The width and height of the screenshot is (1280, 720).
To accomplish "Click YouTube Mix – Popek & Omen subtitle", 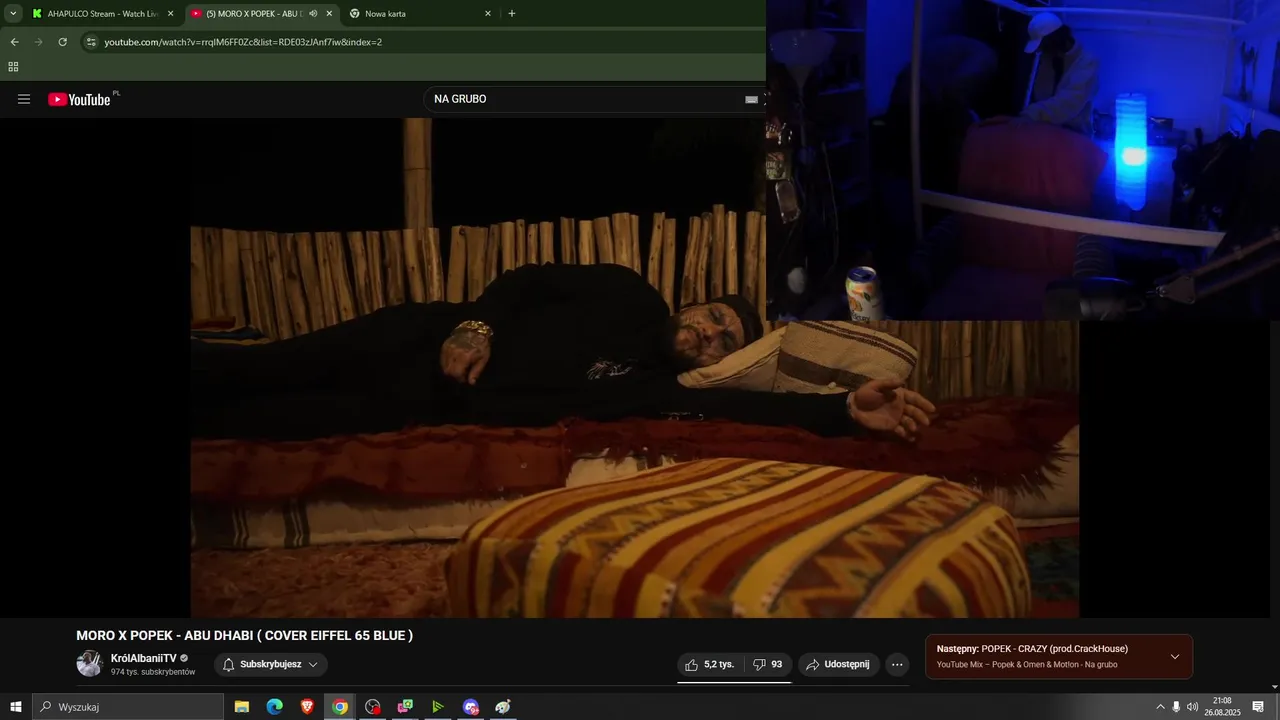I will (1027, 665).
